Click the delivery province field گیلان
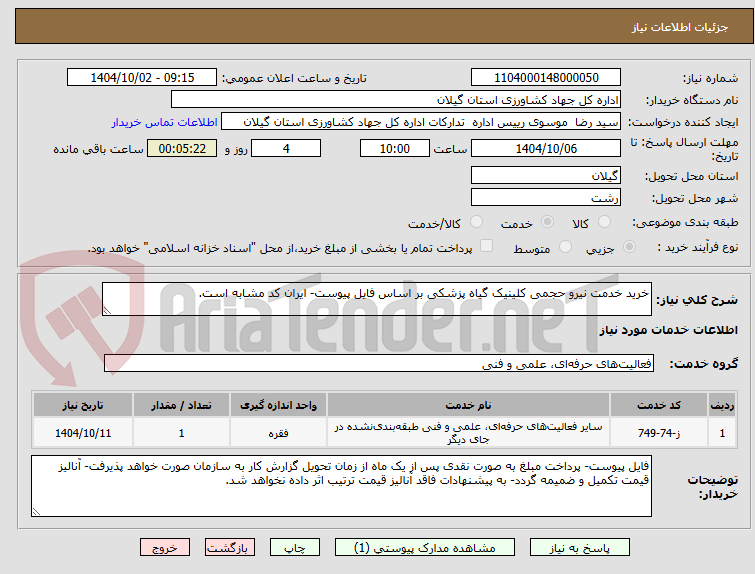 (546, 175)
